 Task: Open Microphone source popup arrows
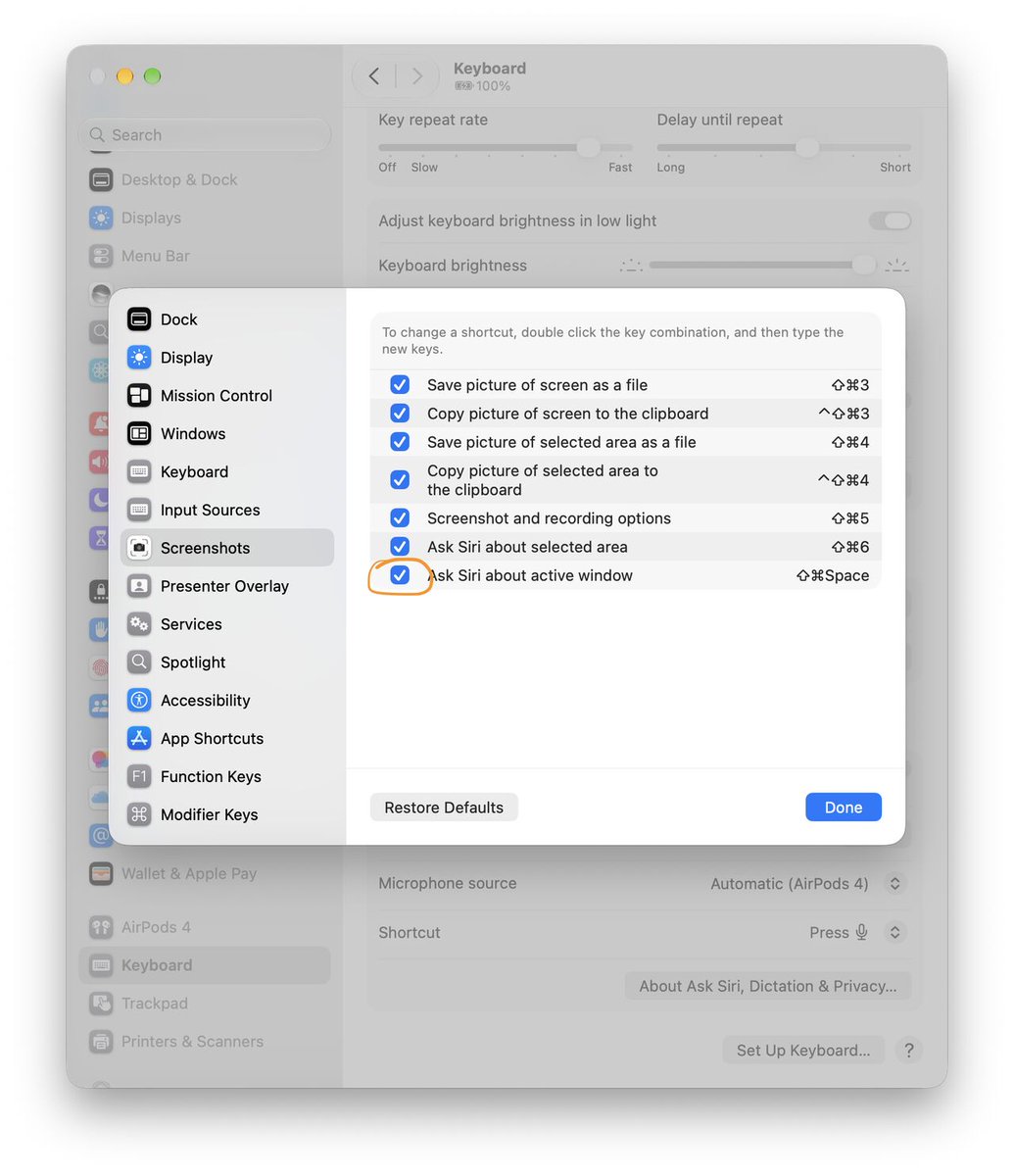tap(894, 884)
